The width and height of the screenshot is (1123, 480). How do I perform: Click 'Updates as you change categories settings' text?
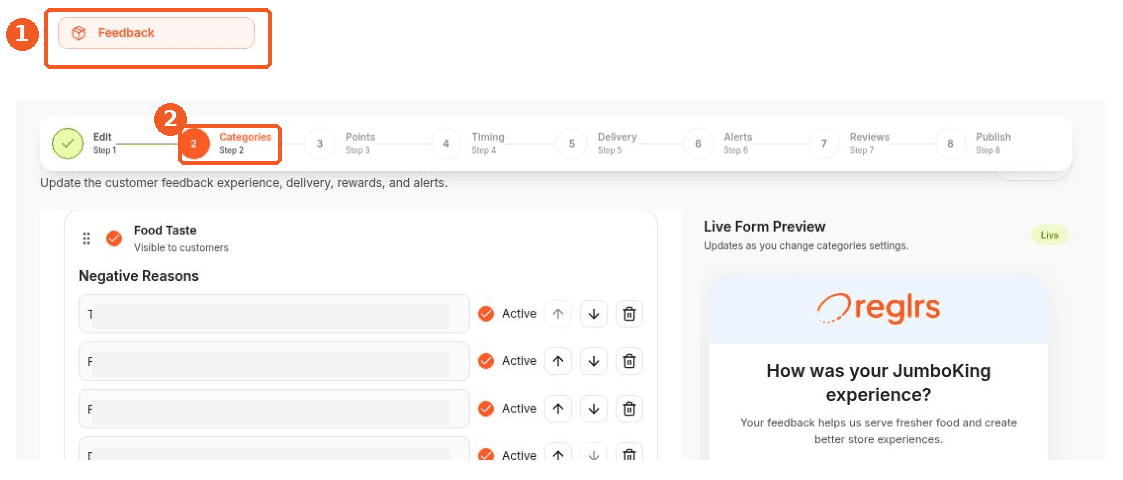[806, 246]
